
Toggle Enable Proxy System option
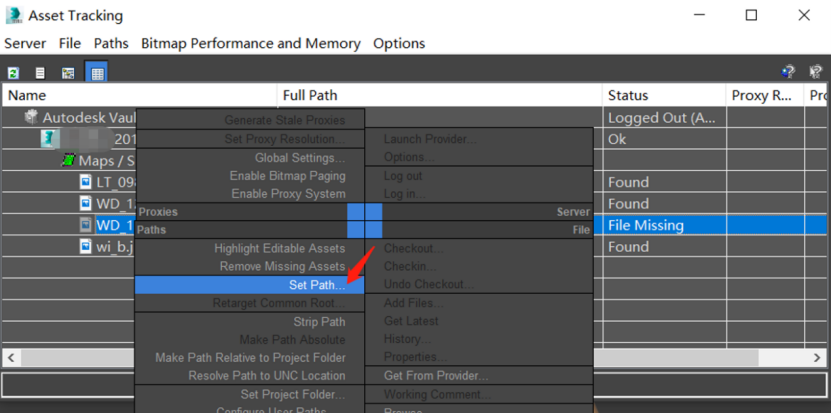288,194
